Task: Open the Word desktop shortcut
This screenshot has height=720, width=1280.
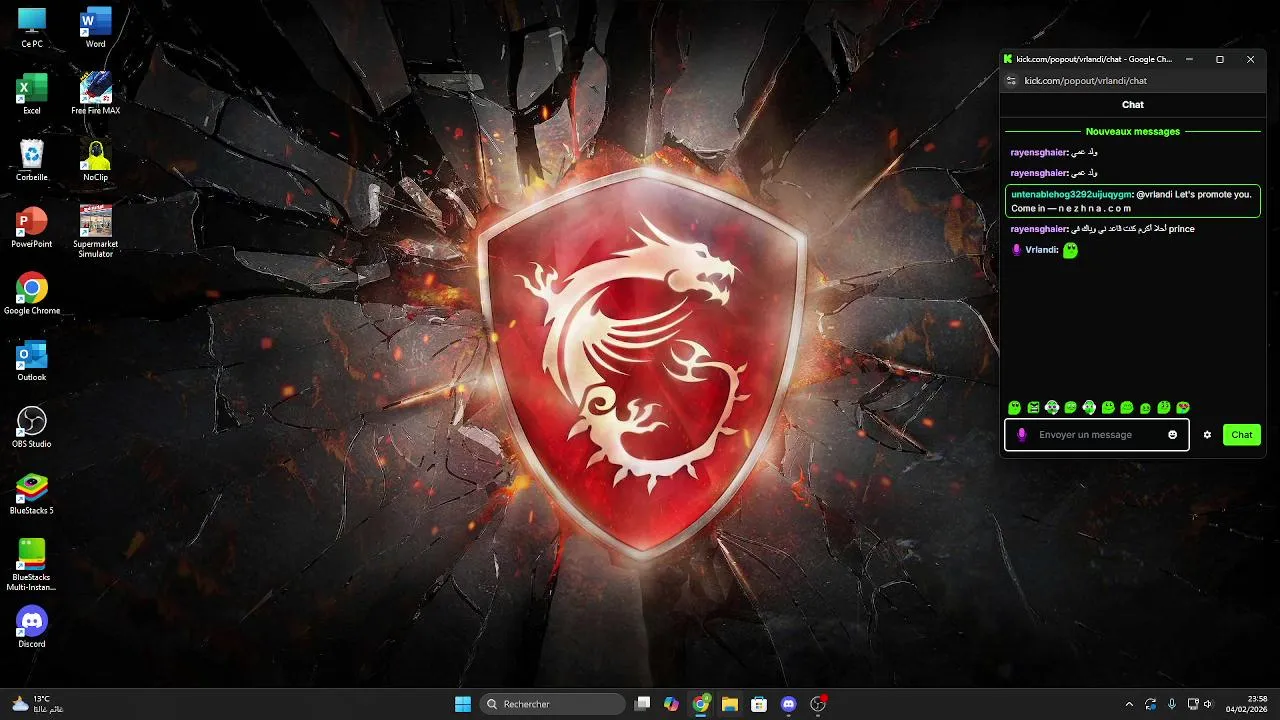Action: click(95, 27)
